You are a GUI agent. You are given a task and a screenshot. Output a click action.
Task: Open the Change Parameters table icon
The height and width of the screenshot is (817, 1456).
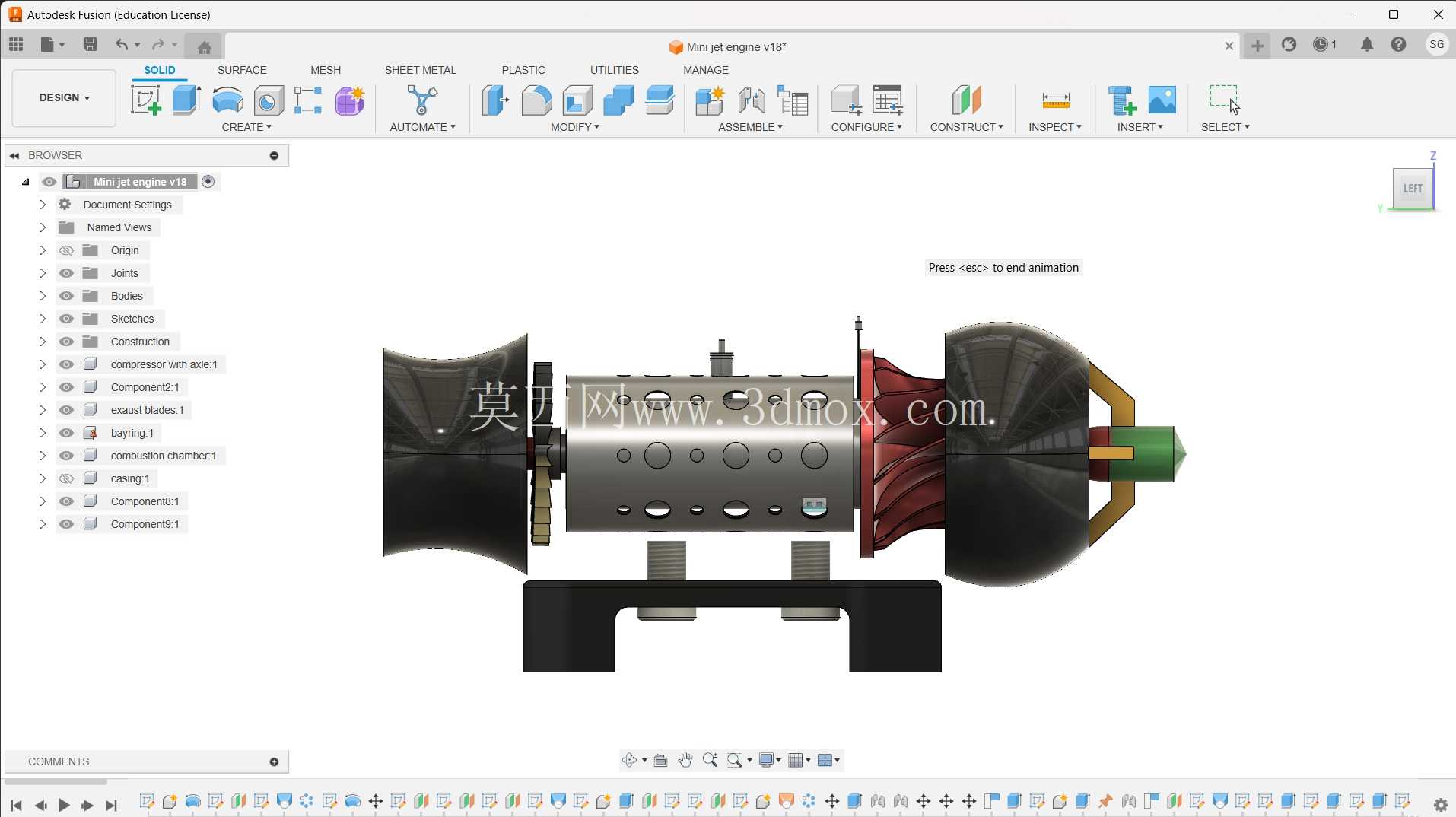coord(888,100)
